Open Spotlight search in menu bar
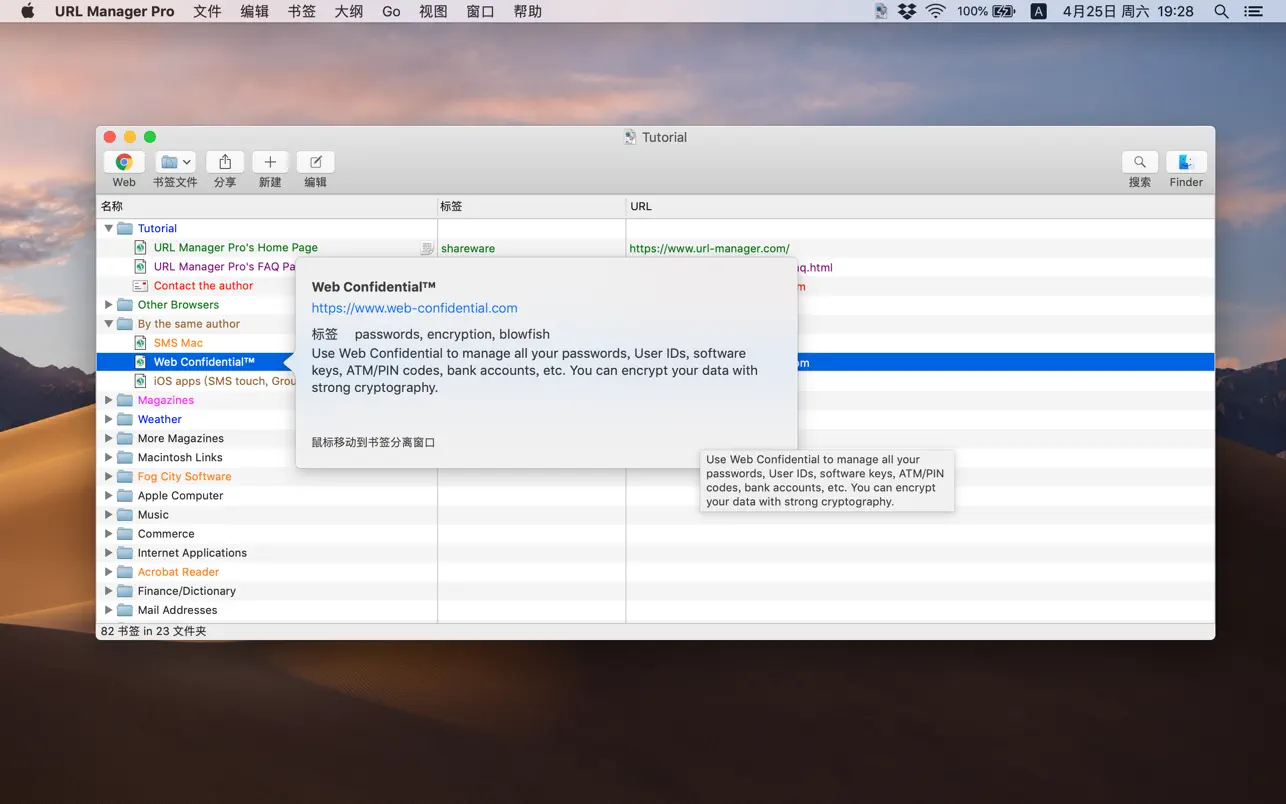 (x=1221, y=12)
